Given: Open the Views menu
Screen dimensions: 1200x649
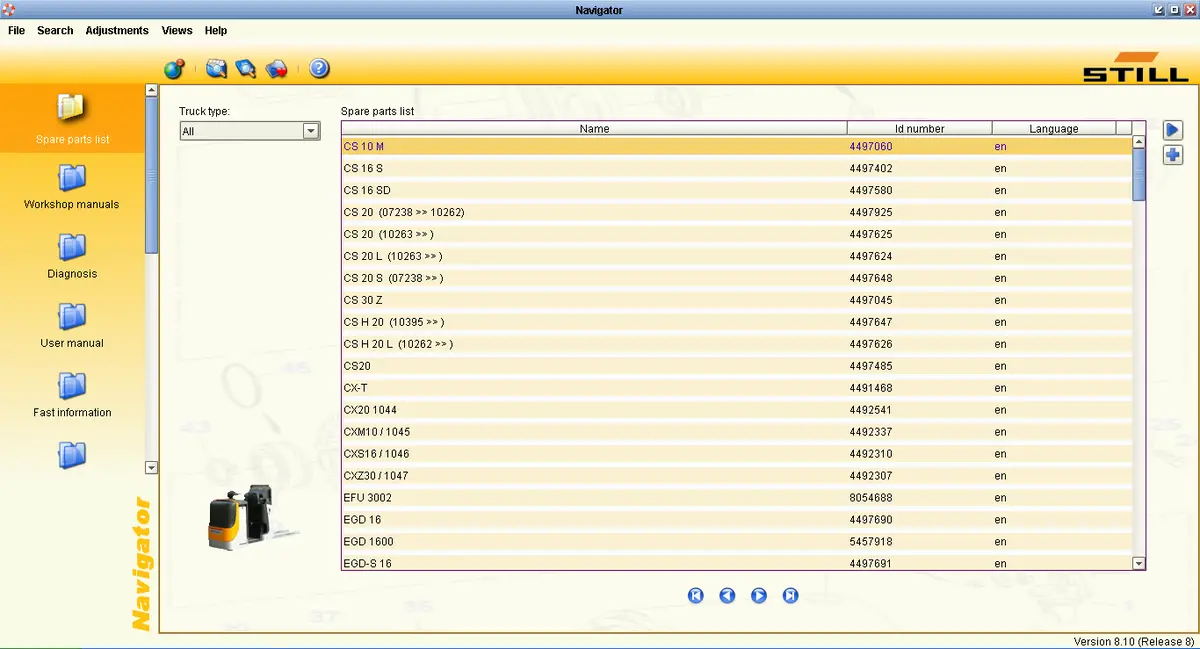Looking at the screenshot, I should click(177, 31).
